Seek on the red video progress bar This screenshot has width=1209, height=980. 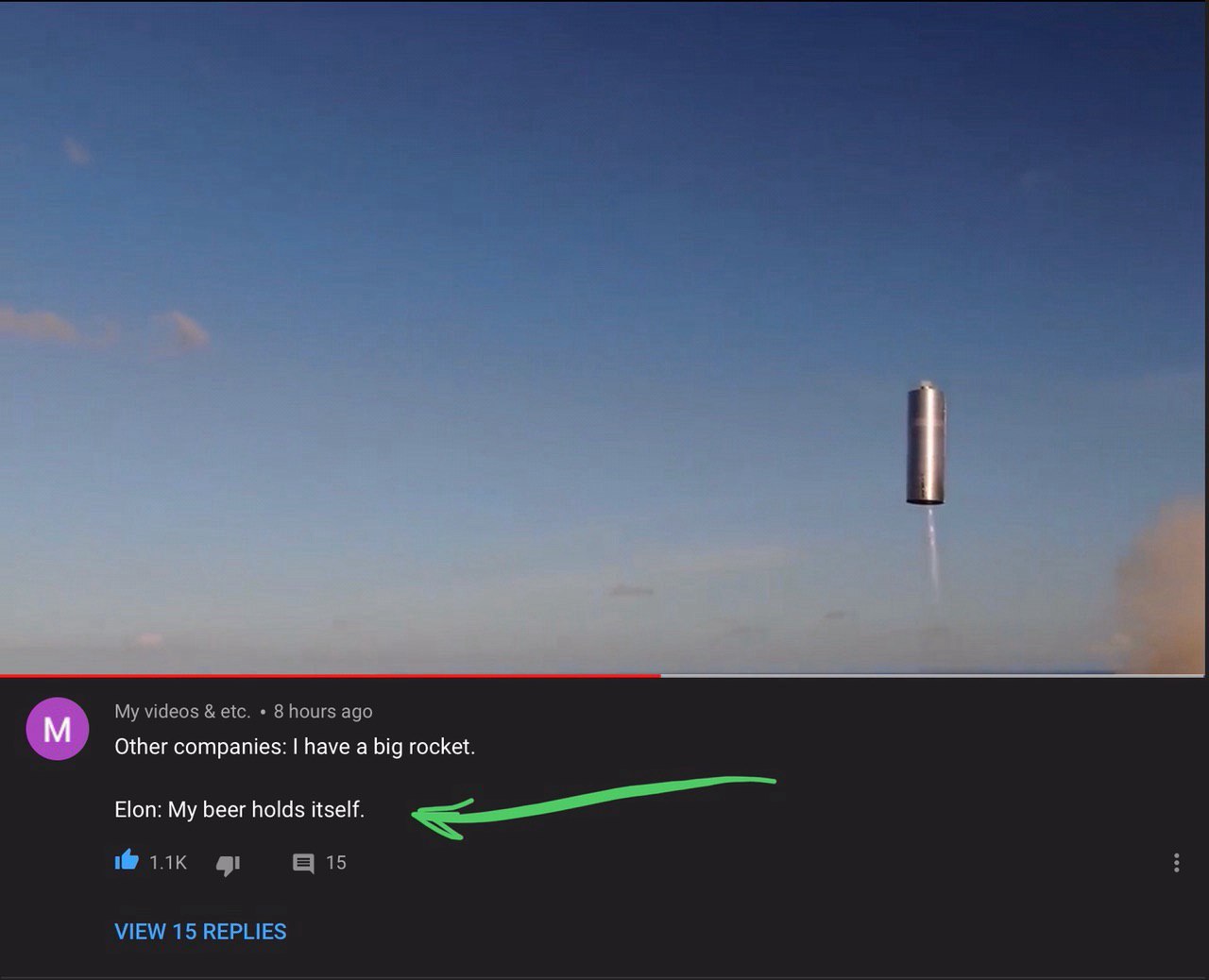click(x=330, y=676)
